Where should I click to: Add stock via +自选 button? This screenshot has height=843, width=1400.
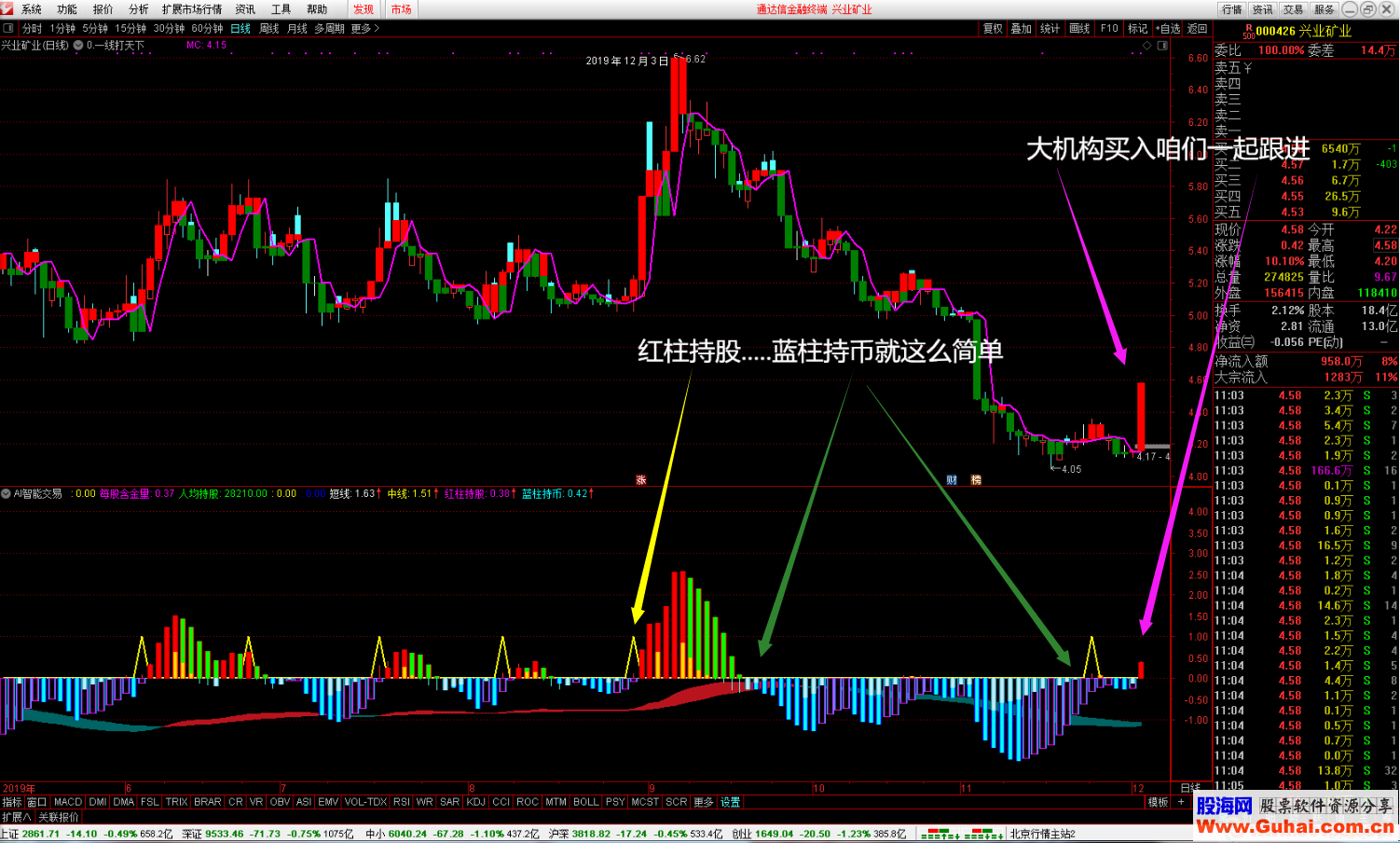pyautogui.click(x=1168, y=29)
